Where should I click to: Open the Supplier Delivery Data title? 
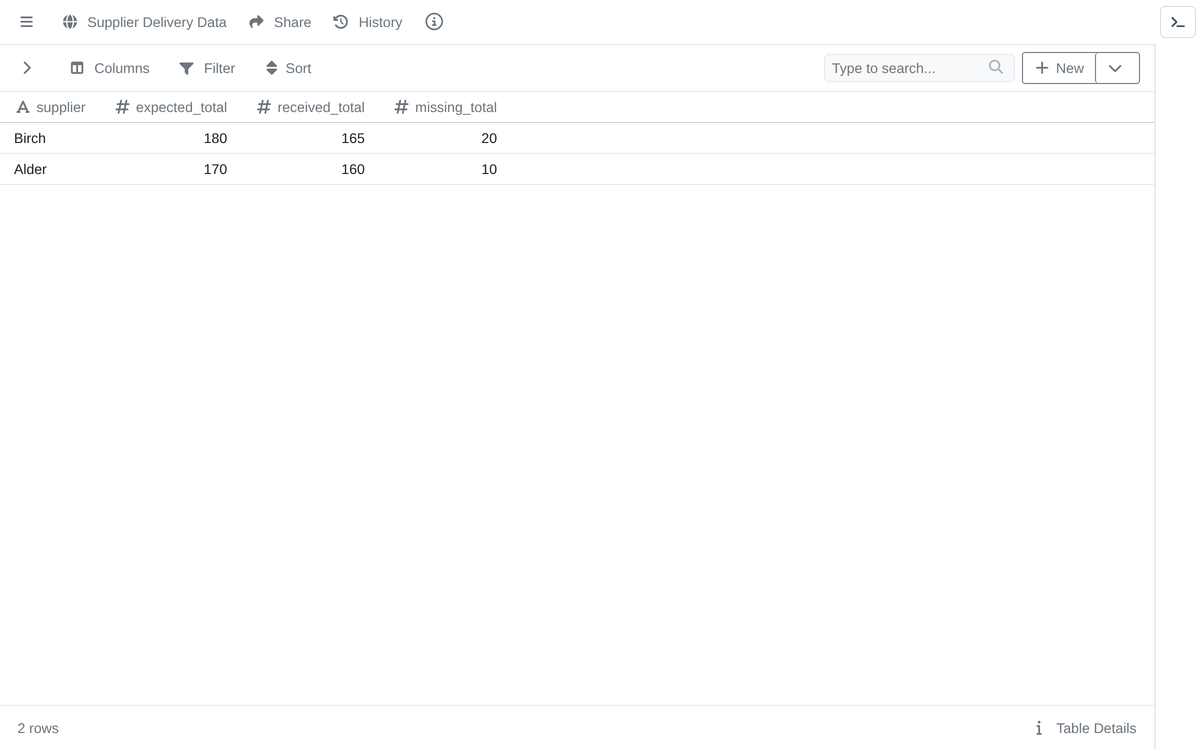(x=157, y=22)
